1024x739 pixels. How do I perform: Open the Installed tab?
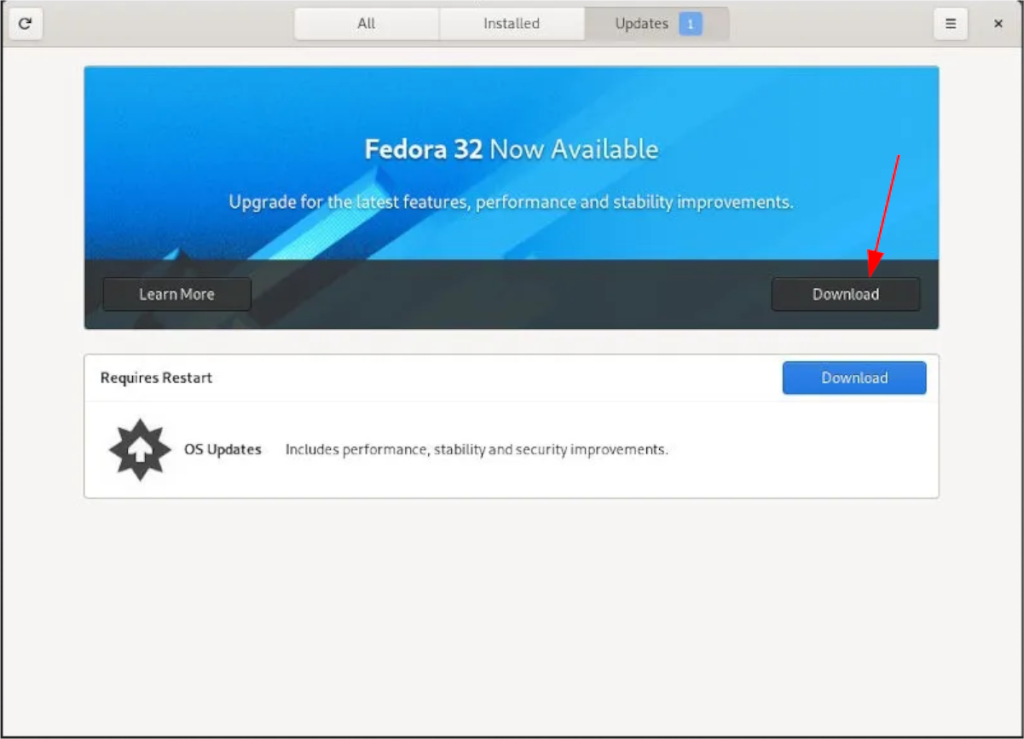pyautogui.click(x=512, y=23)
